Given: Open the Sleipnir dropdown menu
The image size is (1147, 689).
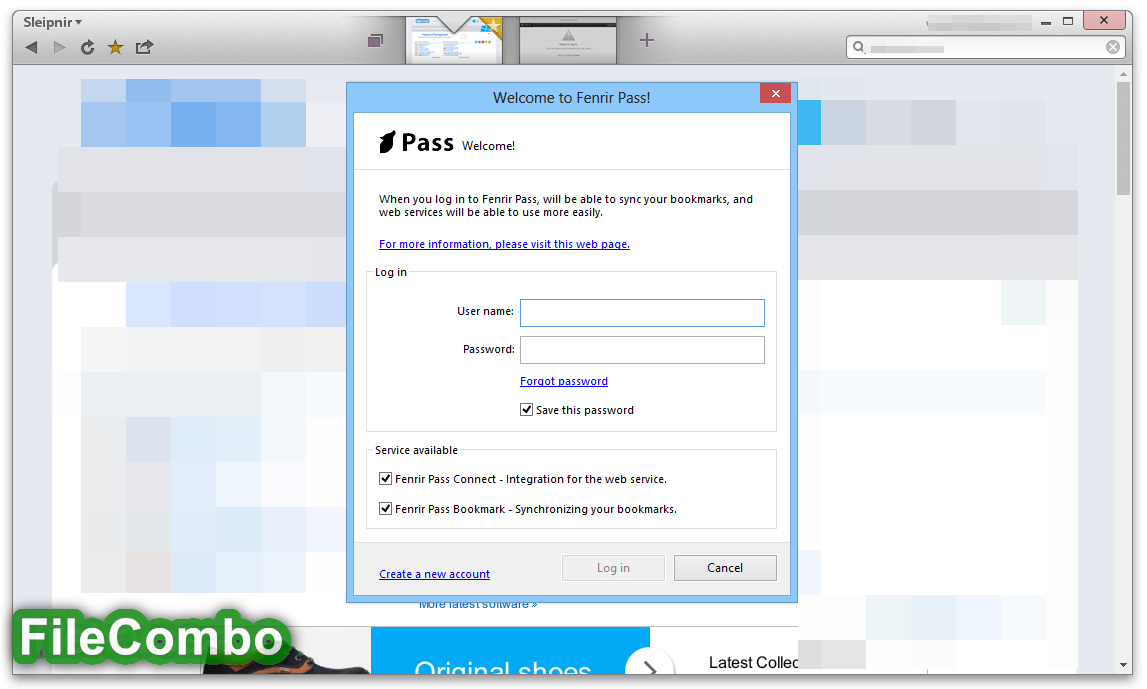Looking at the screenshot, I should [x=52, y=22].
